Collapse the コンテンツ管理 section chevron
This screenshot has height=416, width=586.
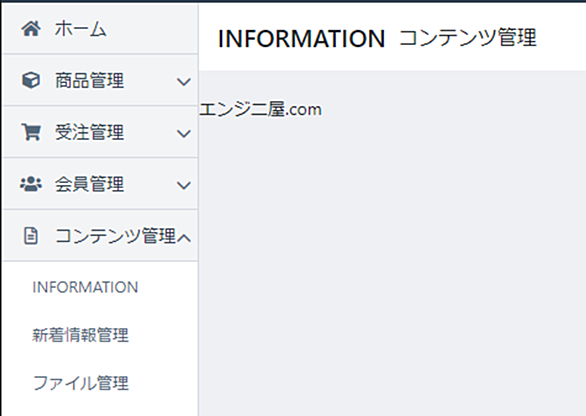click(x=184, y=237)
